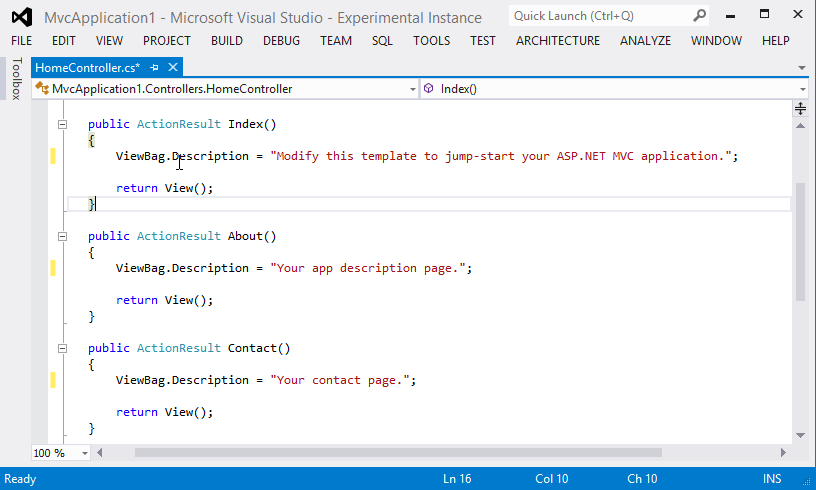Collapse the About() method outline

[x=62, y=236]
